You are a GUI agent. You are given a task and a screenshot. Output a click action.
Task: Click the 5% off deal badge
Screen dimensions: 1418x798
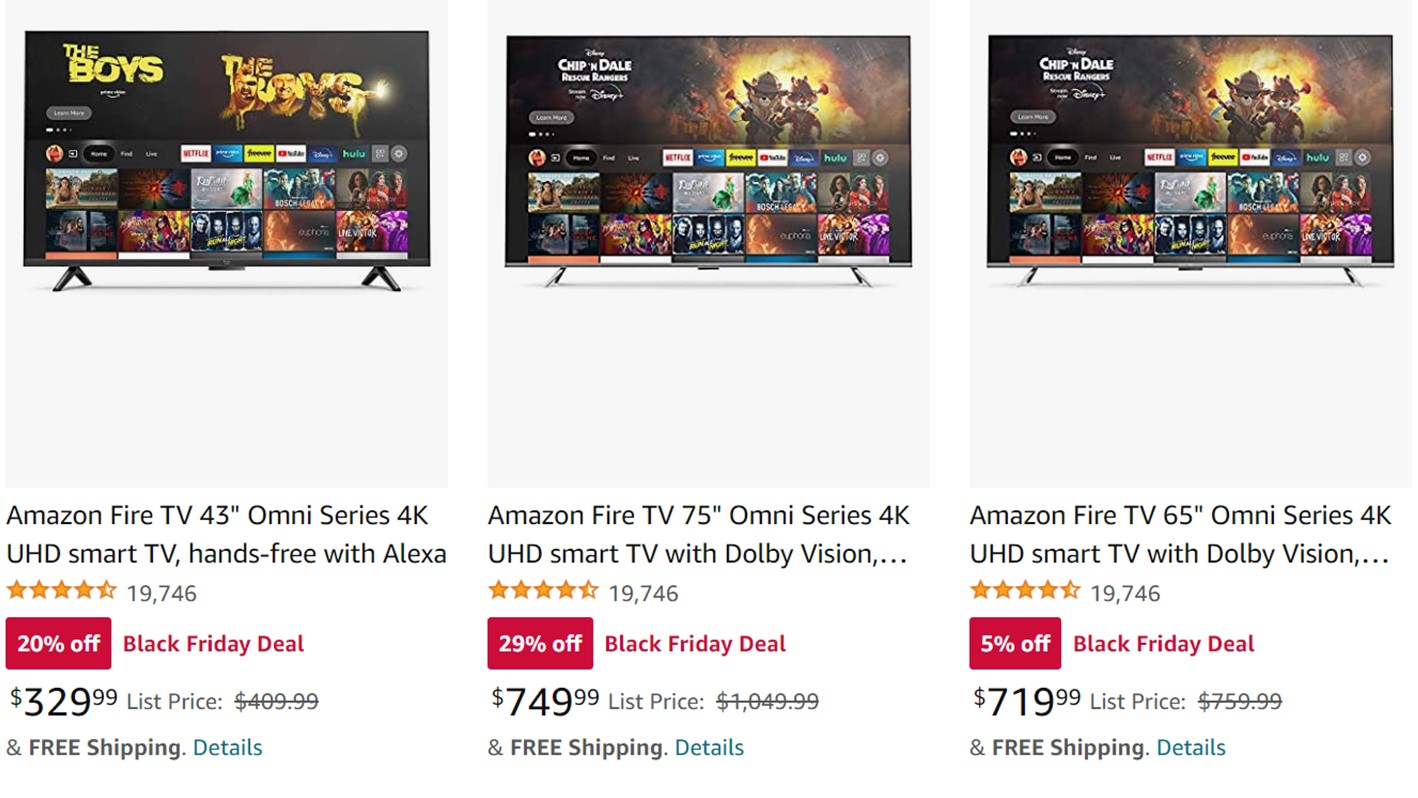tap(1015, 644)
